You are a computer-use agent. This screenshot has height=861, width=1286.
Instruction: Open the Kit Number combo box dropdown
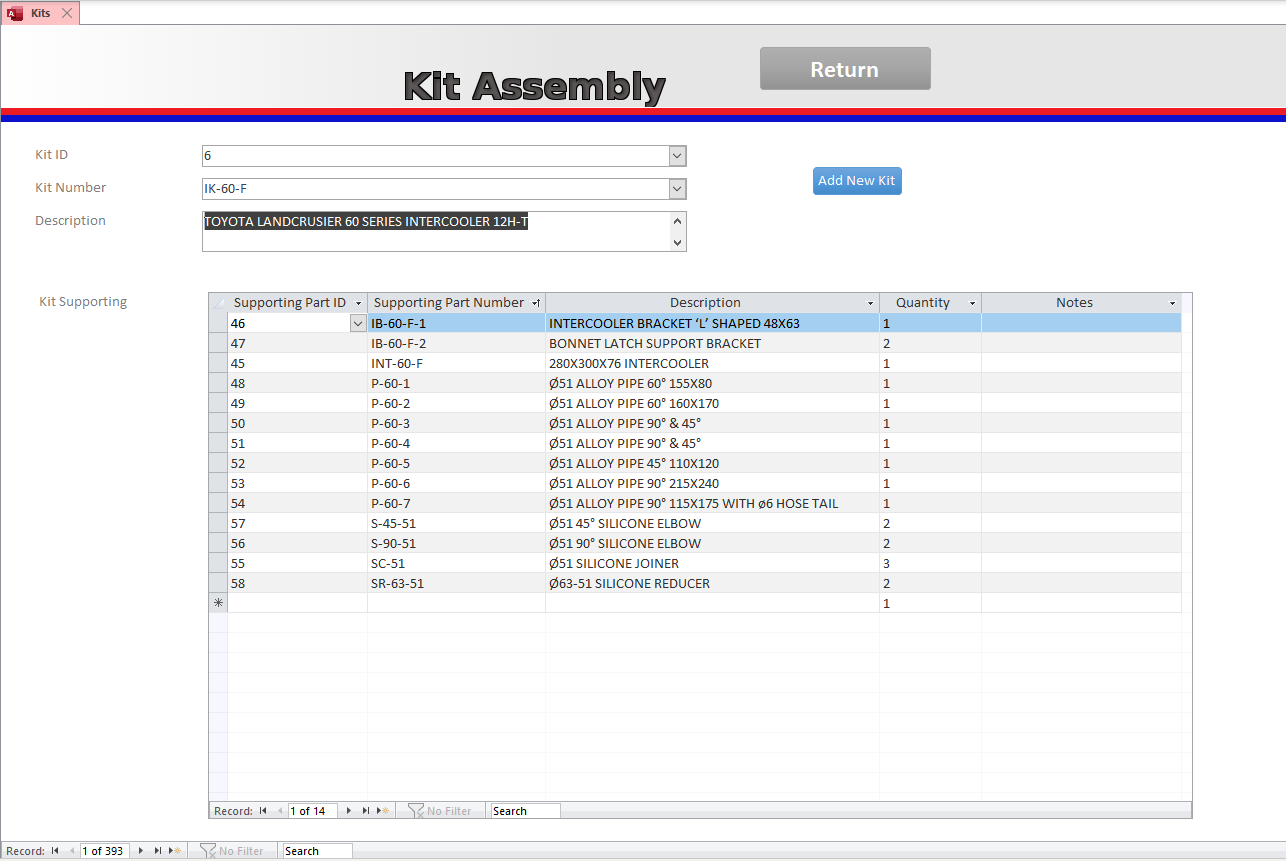coord(677,189)
